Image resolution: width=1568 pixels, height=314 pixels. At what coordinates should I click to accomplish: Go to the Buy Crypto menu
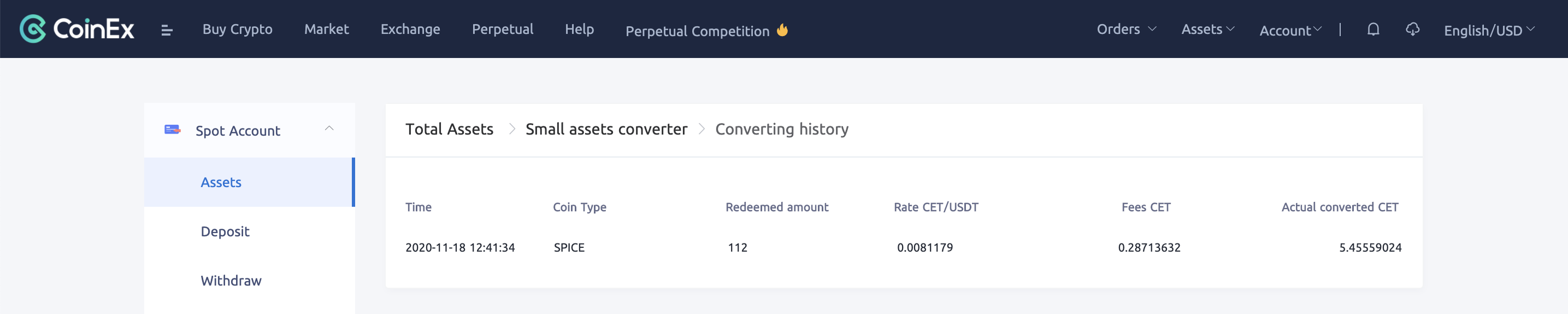click(238, 29)
